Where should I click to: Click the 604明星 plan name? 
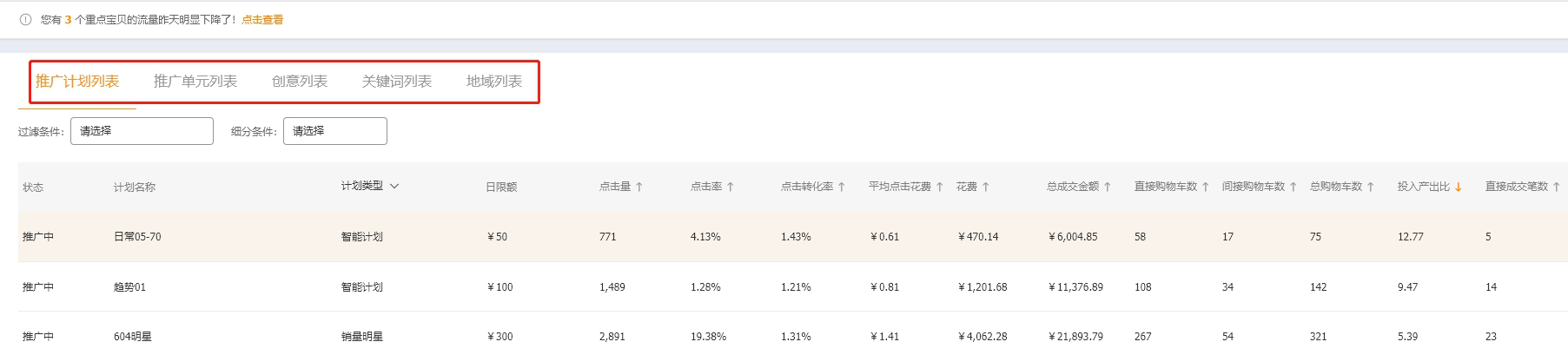click(x=133, y=337)
